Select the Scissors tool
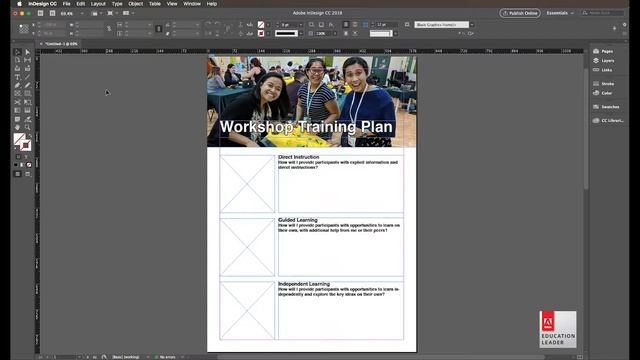This screenshot has height=360, width=640. coord(18,102)
